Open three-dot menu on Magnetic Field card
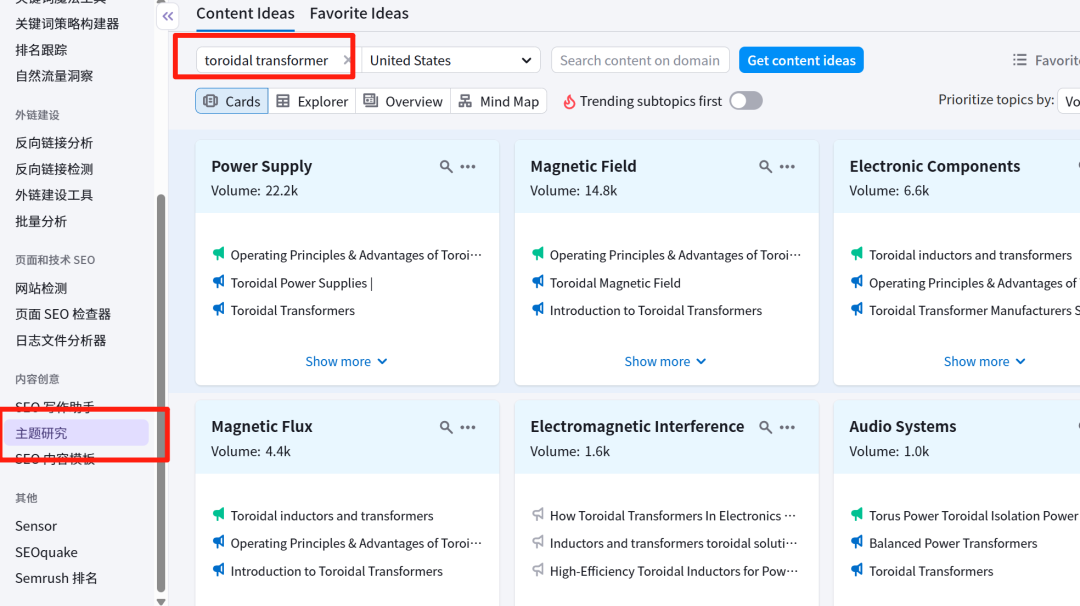The height and width of the screenshot is (606, 1080). click(x=787, y=167)
